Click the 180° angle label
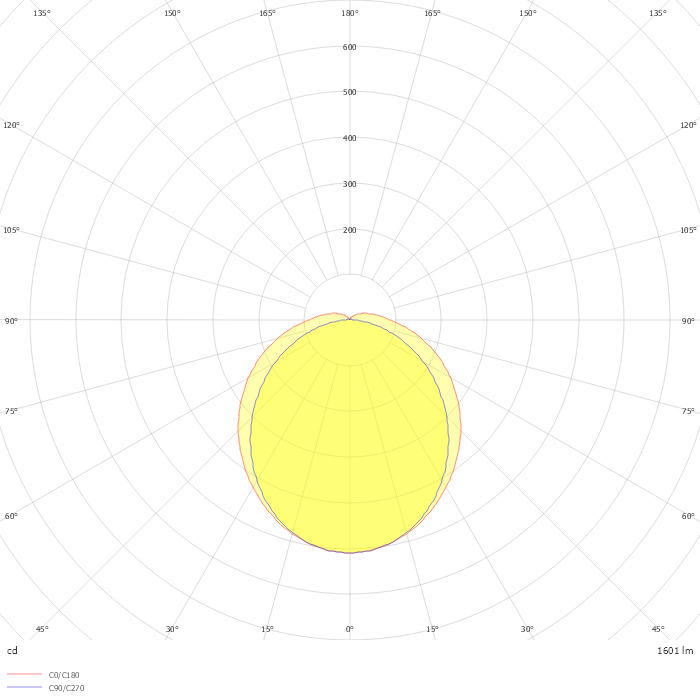Viewport: 700px width, 700px height. (350, 13)
